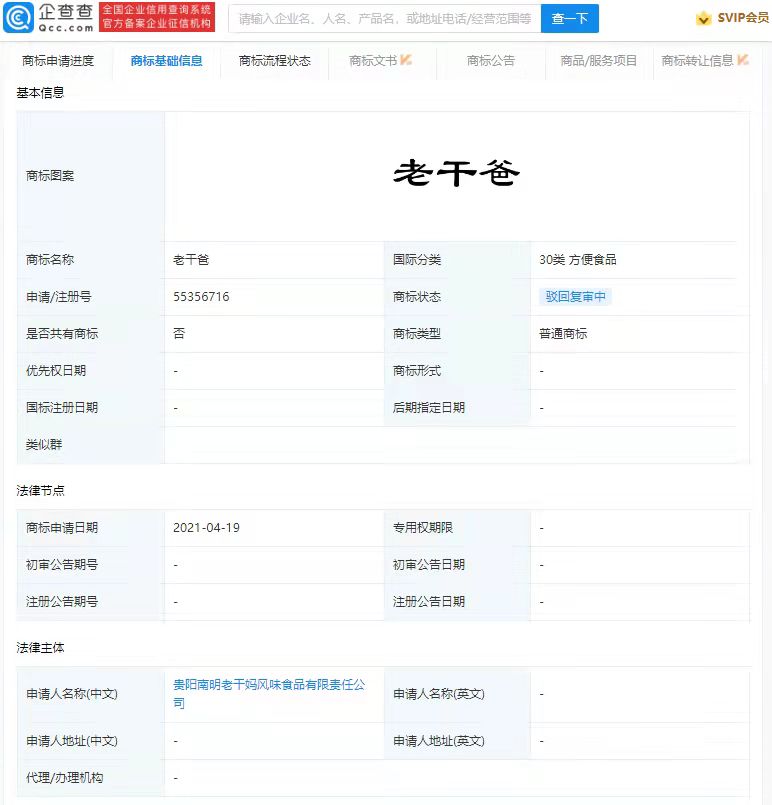Viewport: 772px width, 805px height.
Task: Click the 老干爸 trademark image
Action: [456, 173]
